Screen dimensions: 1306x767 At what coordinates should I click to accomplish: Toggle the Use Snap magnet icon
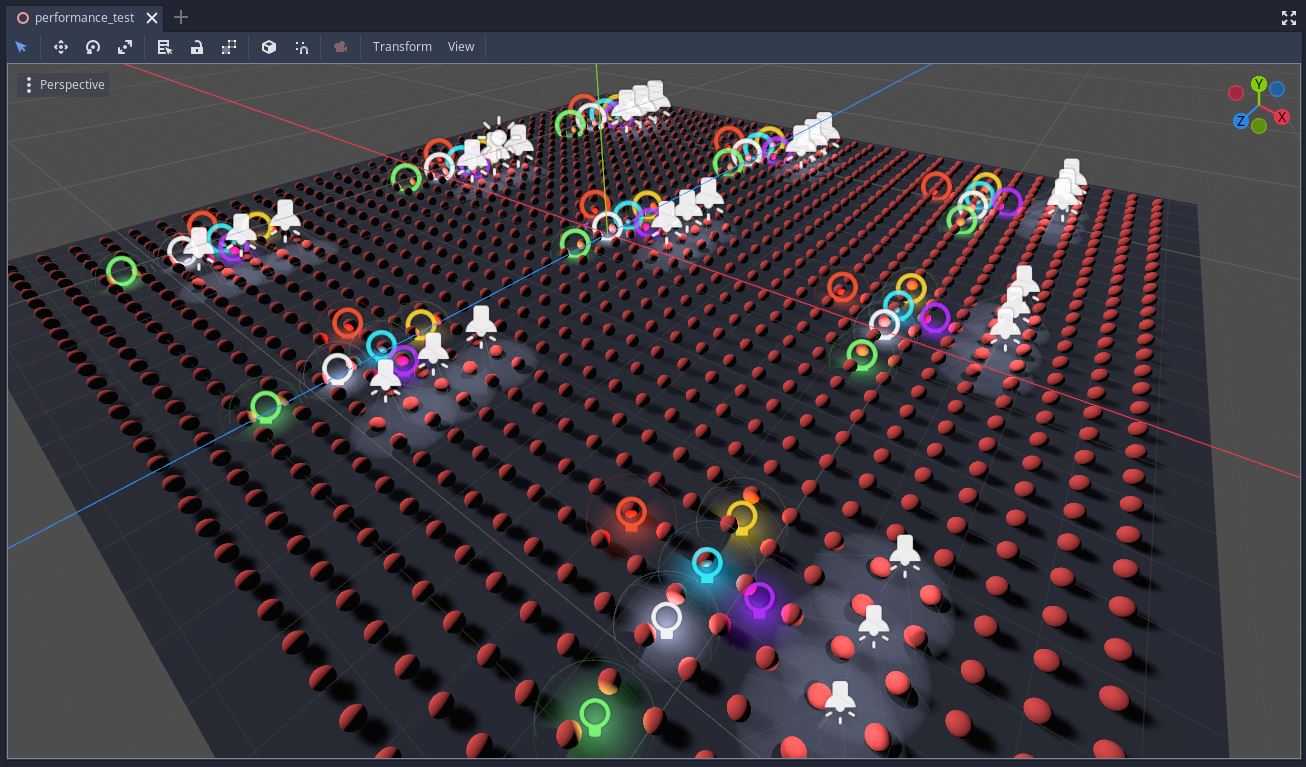[x=302, y=47]
